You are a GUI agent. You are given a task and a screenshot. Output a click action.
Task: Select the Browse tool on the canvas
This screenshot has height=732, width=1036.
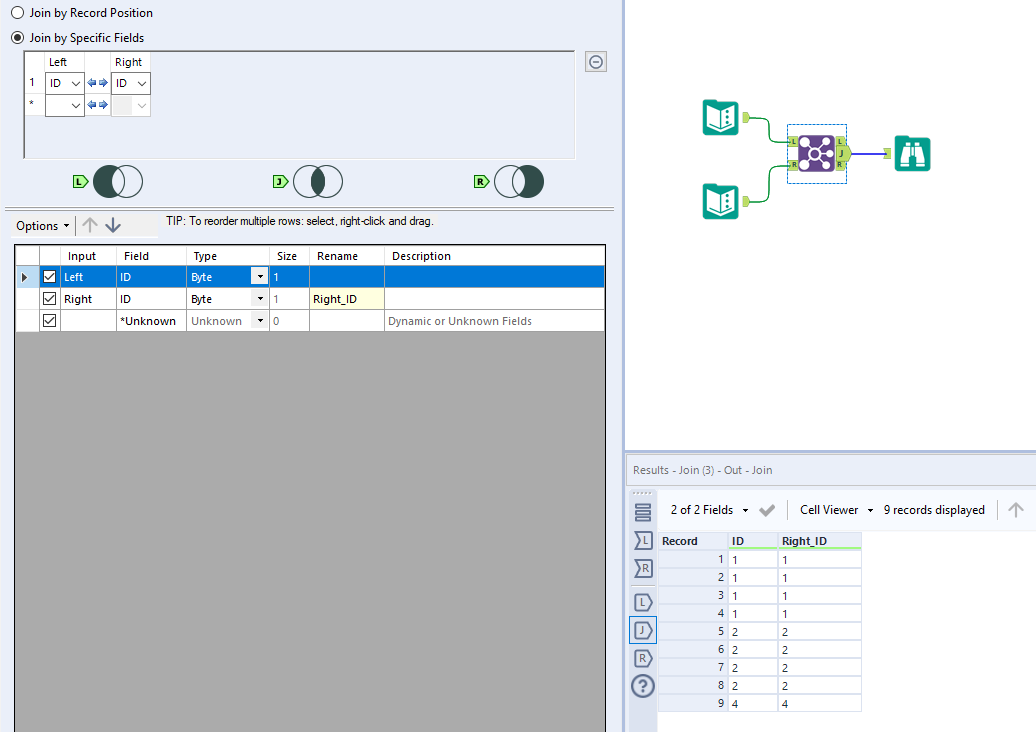pyautogui.click(x=911, y=153)
